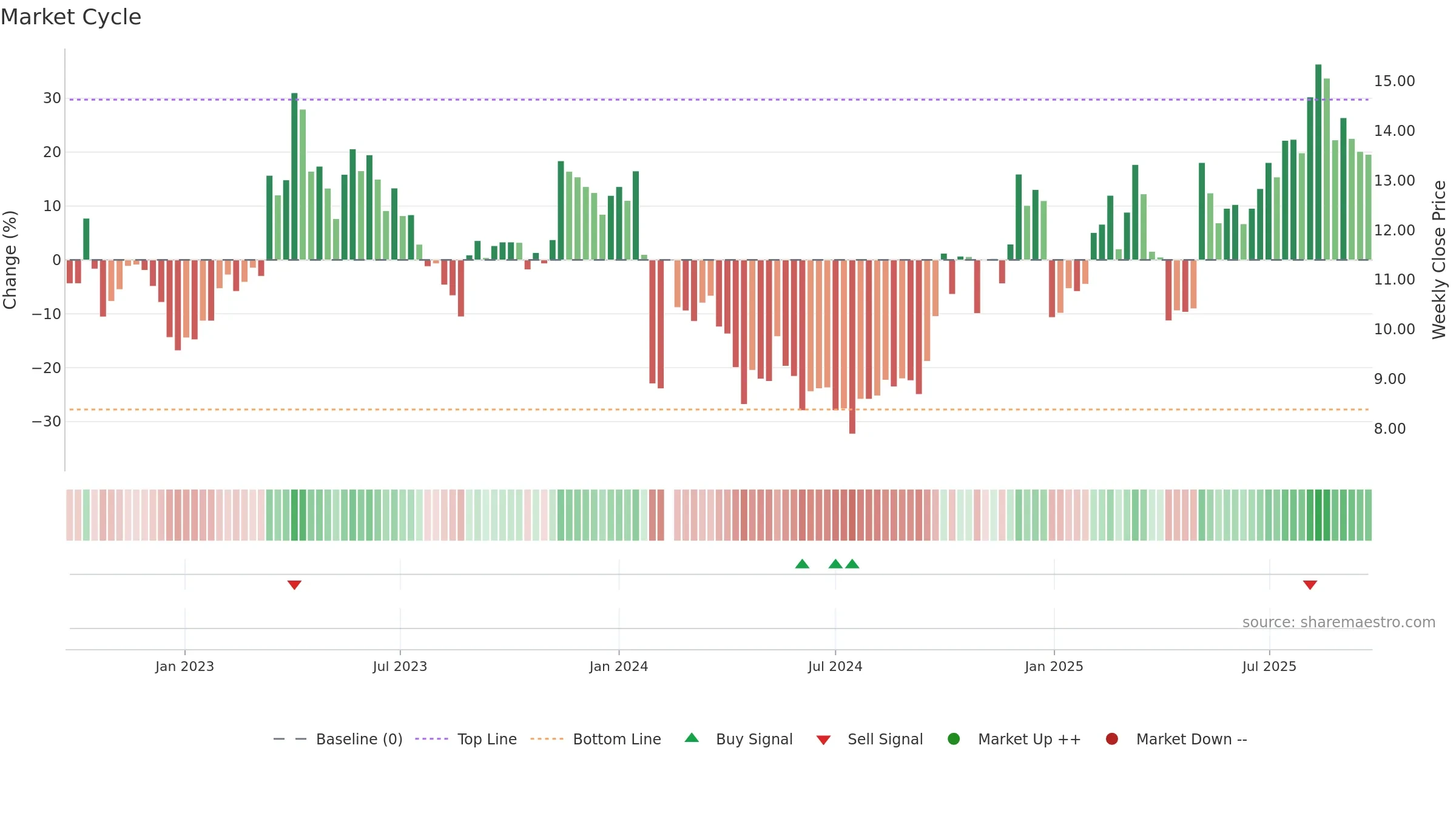Click the green bar reaching 30 in 2023
This screenshot has width=1456, height=819.
click(x=294, y=177)
